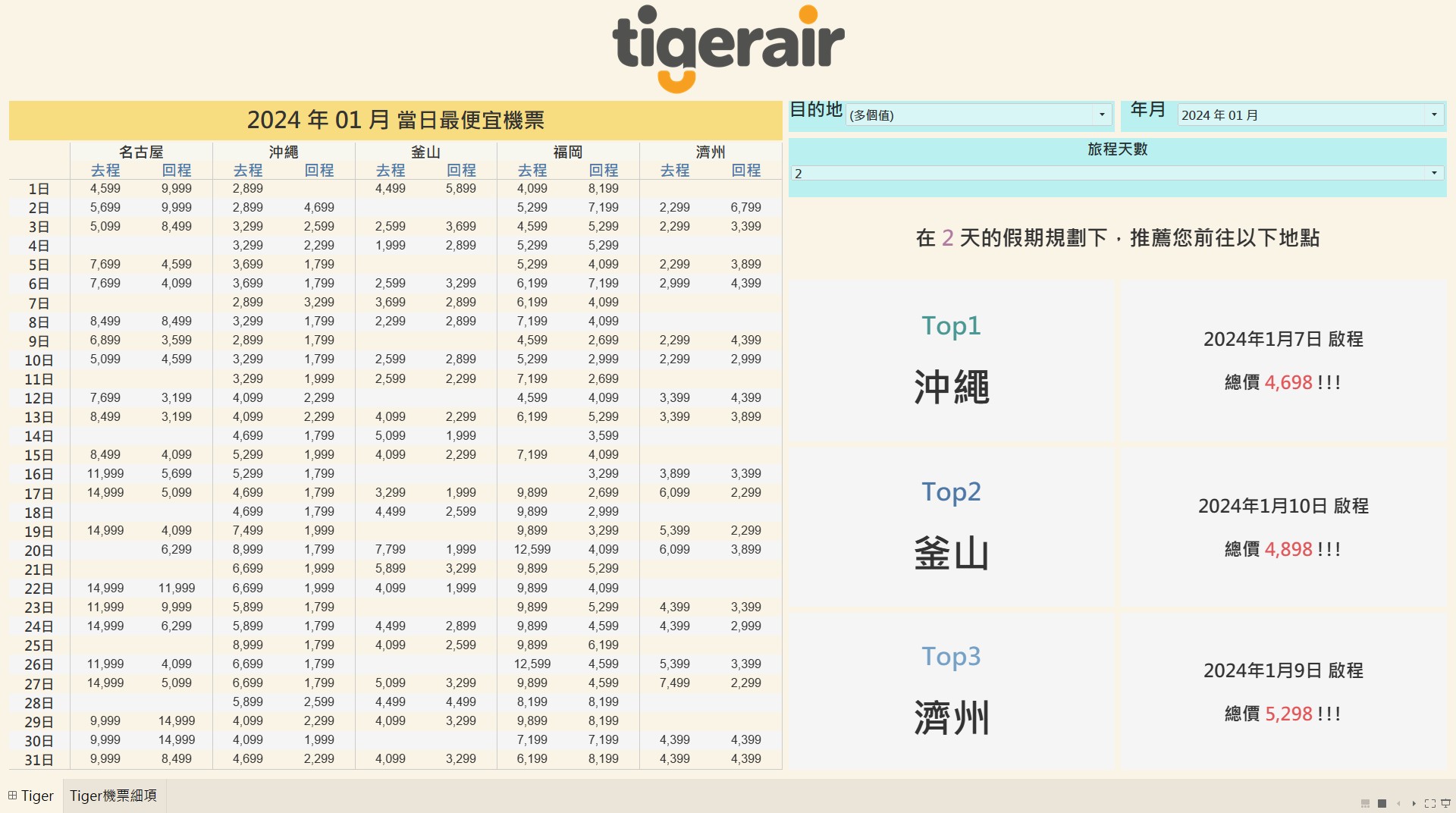Click the Top1 沖繩 recommendation card
1456x813 pixels.
click(x=951, y=360)
